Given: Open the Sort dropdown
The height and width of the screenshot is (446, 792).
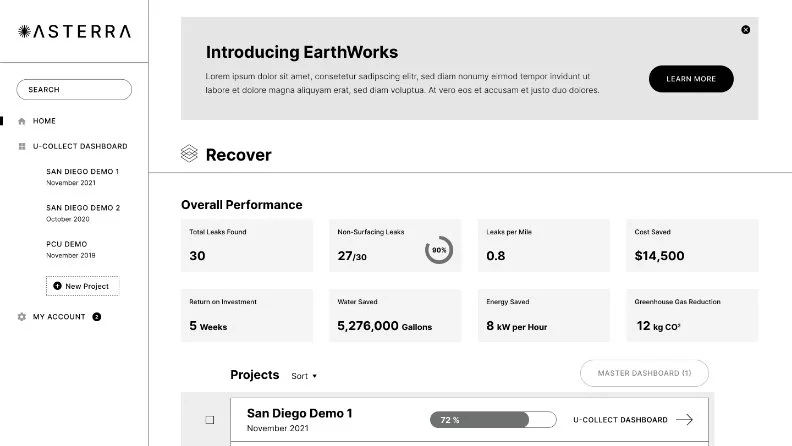Looking at the screenshot, I should point(304,376).
